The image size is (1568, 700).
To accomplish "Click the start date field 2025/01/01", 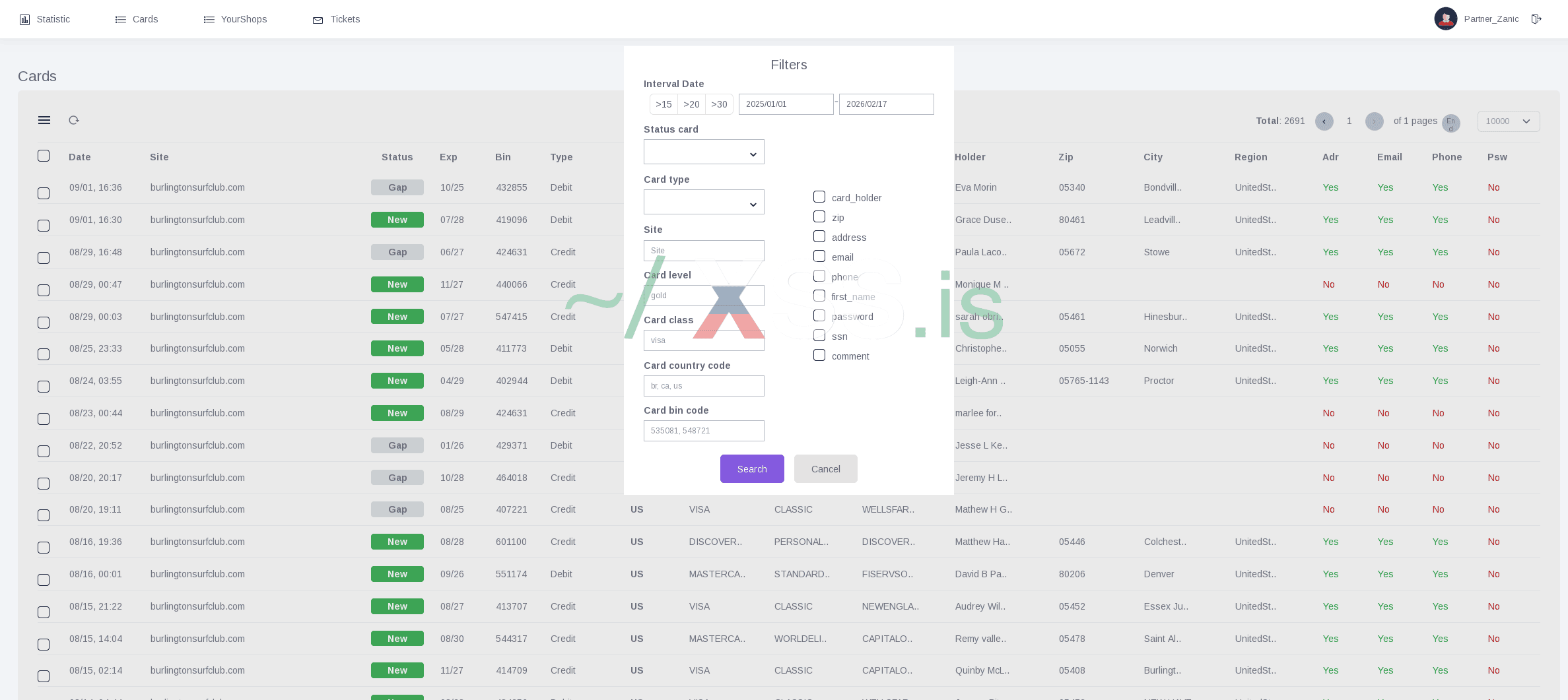I will pyautogui.click(x=786, y=104).
